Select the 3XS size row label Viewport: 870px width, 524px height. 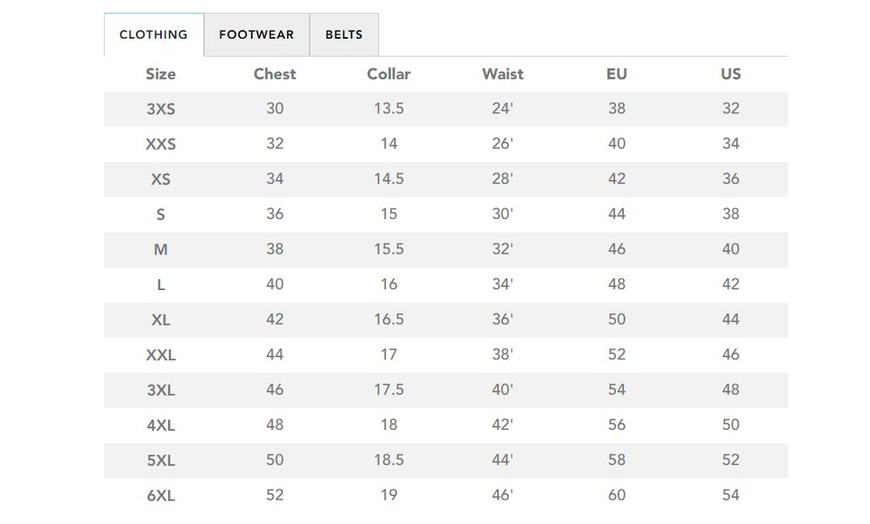[160, 109]
